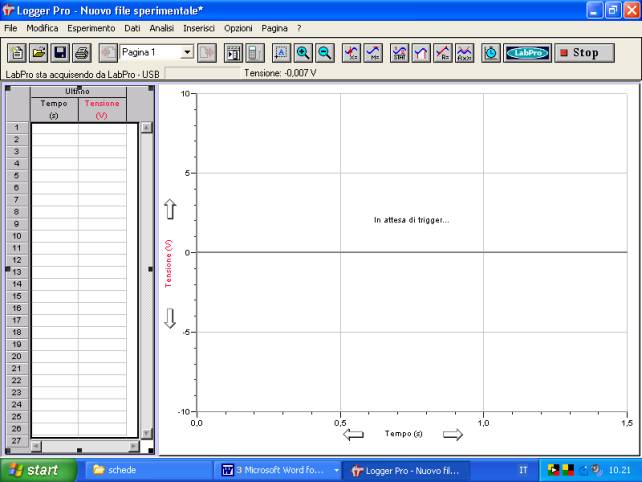The height and width of the screenshot is (482, 642).
Task: Click the Zoom out magnifier icon
Action: pos(324,53)
